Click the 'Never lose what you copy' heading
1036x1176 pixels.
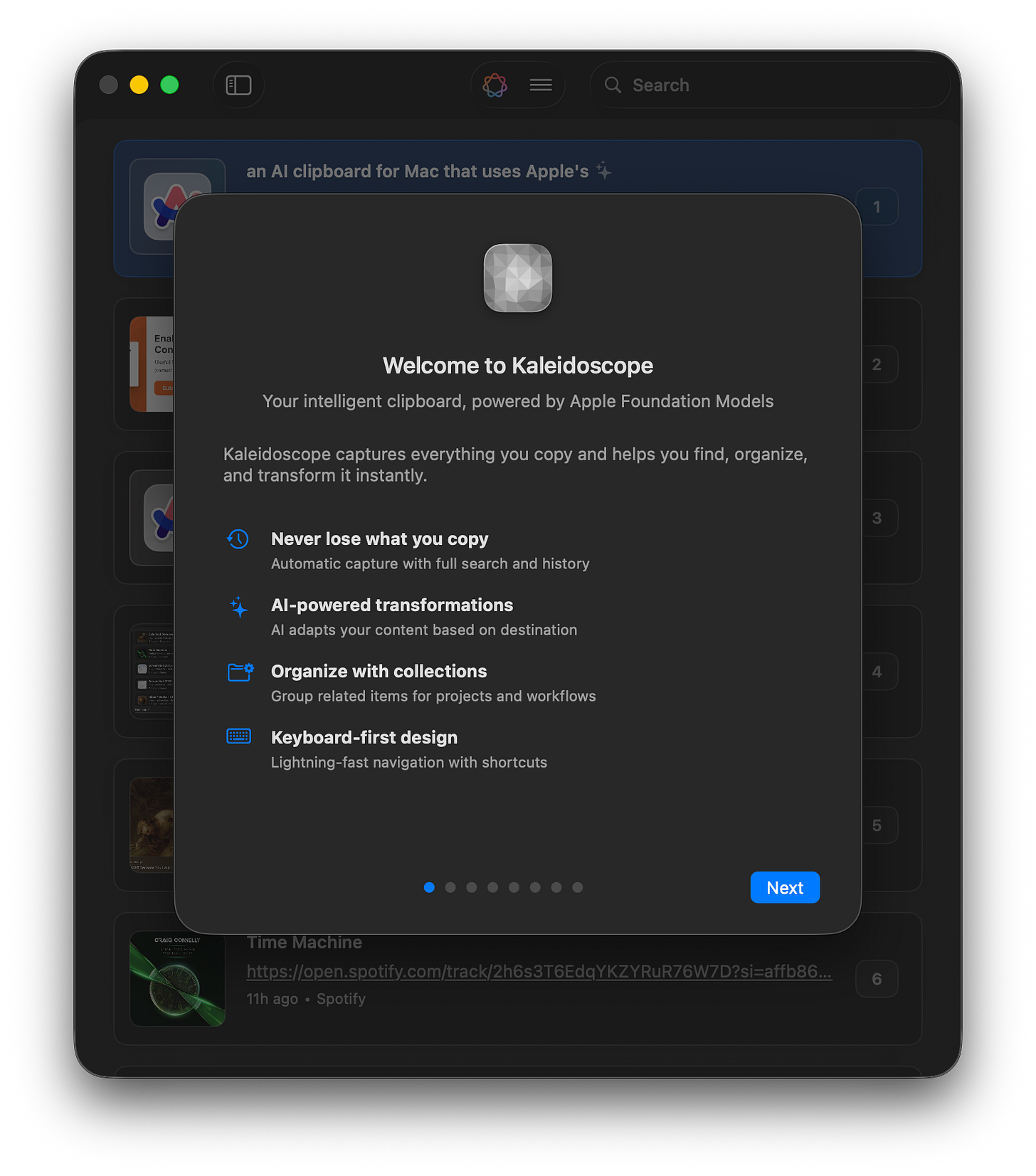[379, 539]
